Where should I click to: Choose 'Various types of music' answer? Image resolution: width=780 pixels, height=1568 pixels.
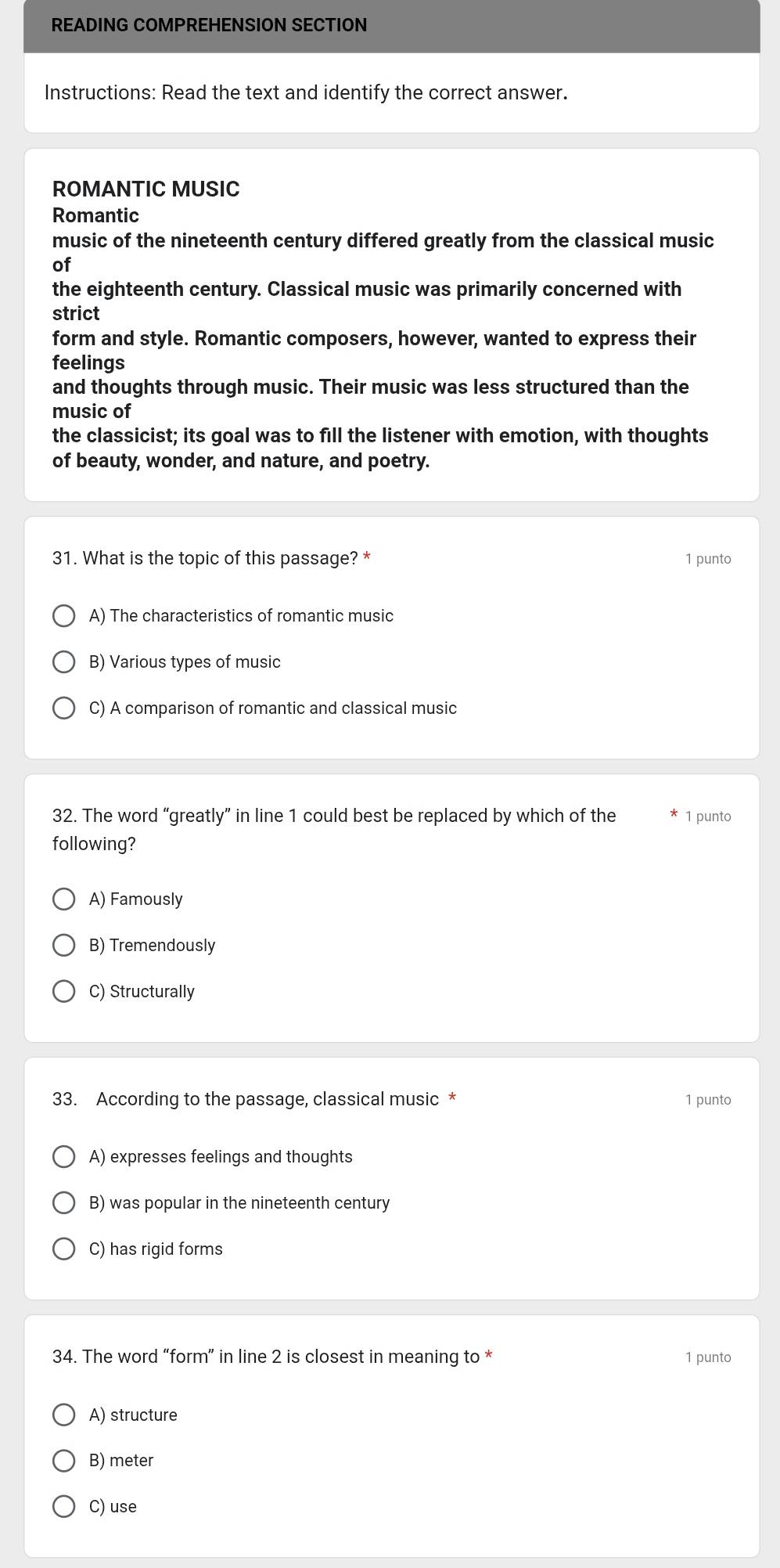[64, 662]
